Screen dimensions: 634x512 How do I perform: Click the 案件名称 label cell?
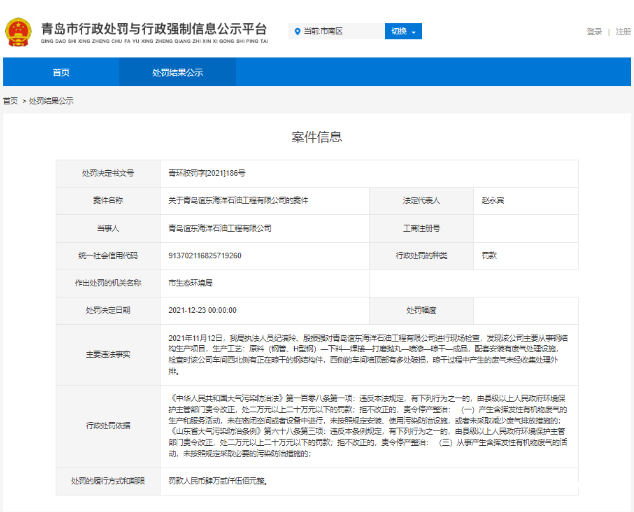[x=108, y=201]
